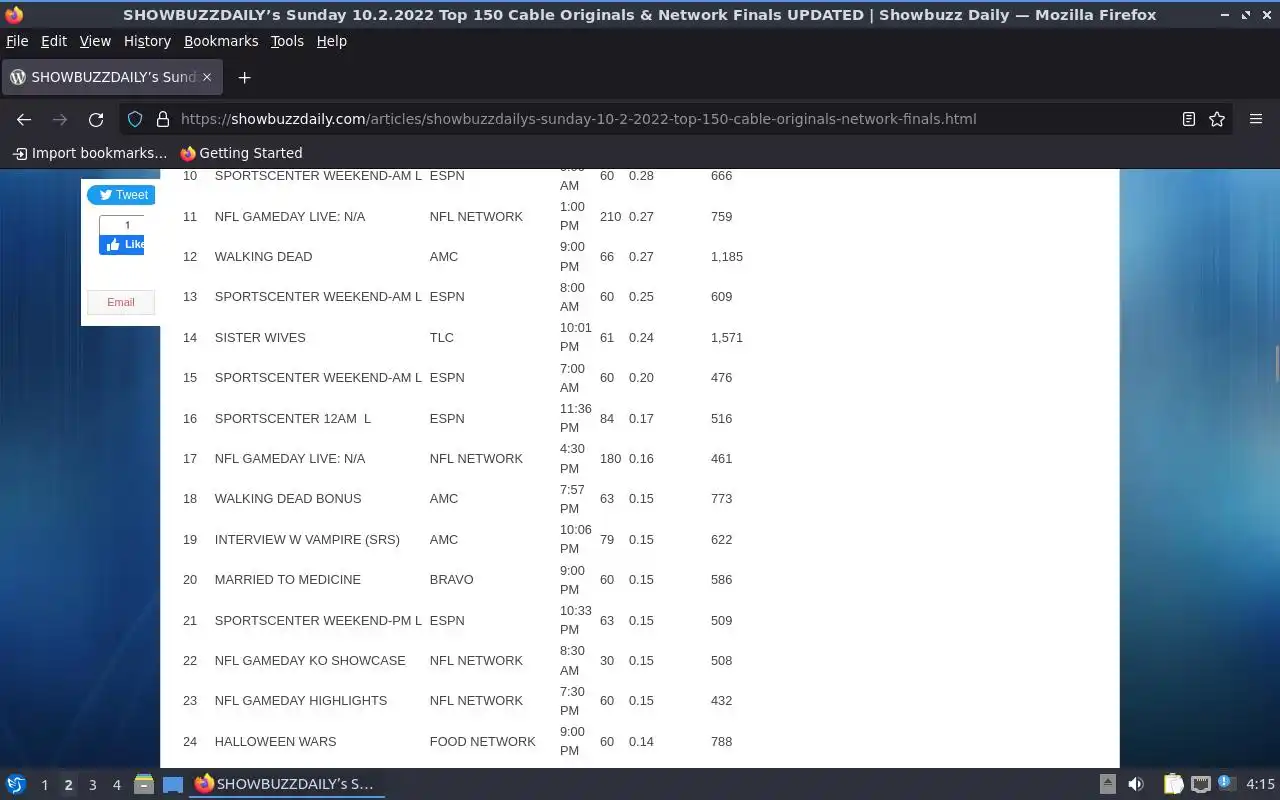Click the TLC network cell

[x=442, y=338]
